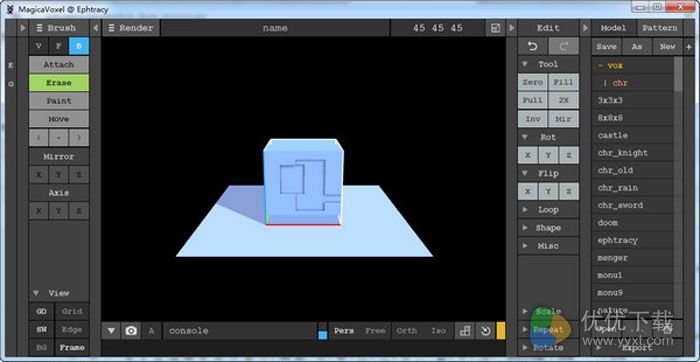Expand the Shape section
Image resolution: width=700 pixels, height=362 pixels.
[x=525, y=228]
